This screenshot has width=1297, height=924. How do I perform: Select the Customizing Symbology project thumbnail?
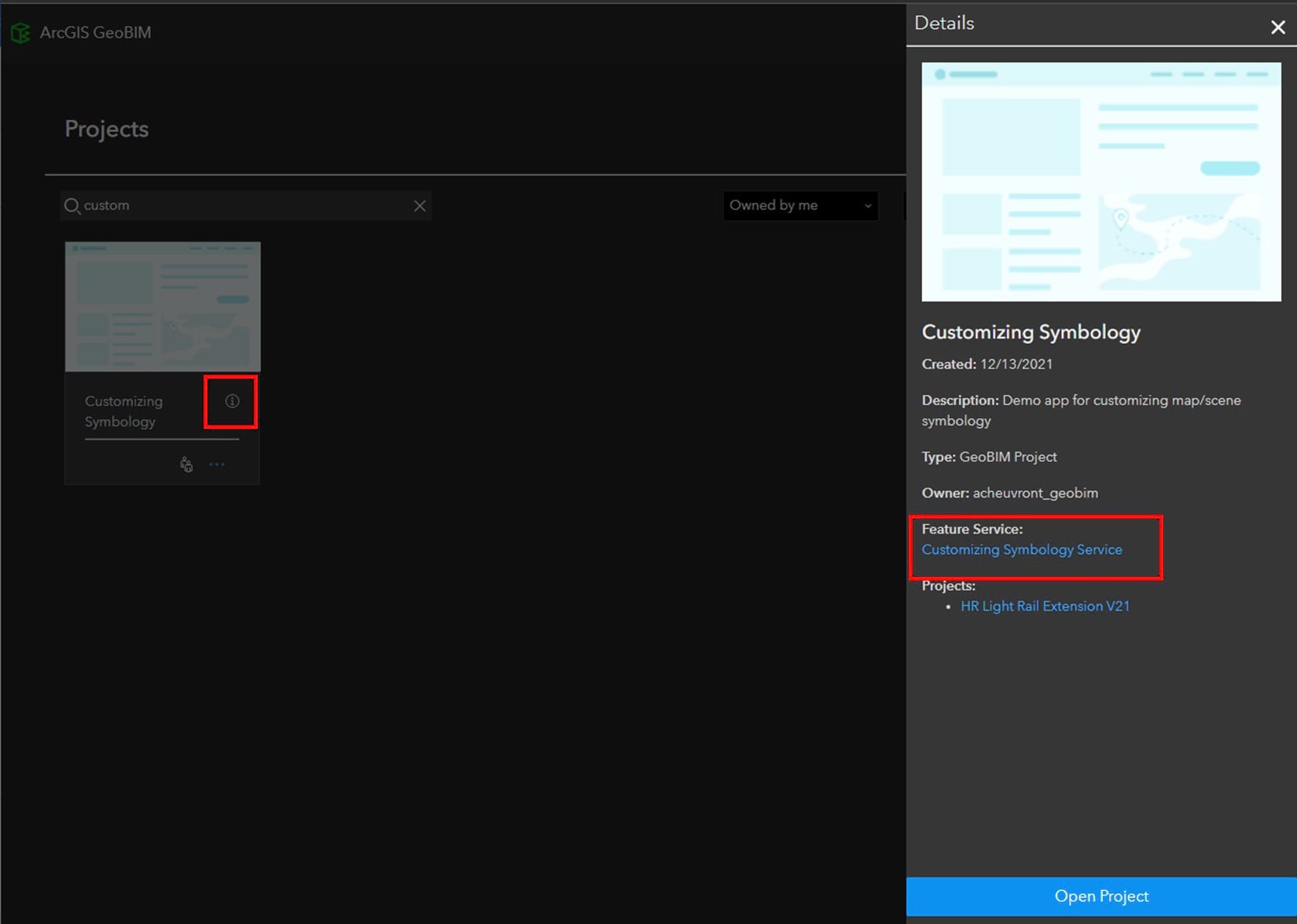click(163, 306)
